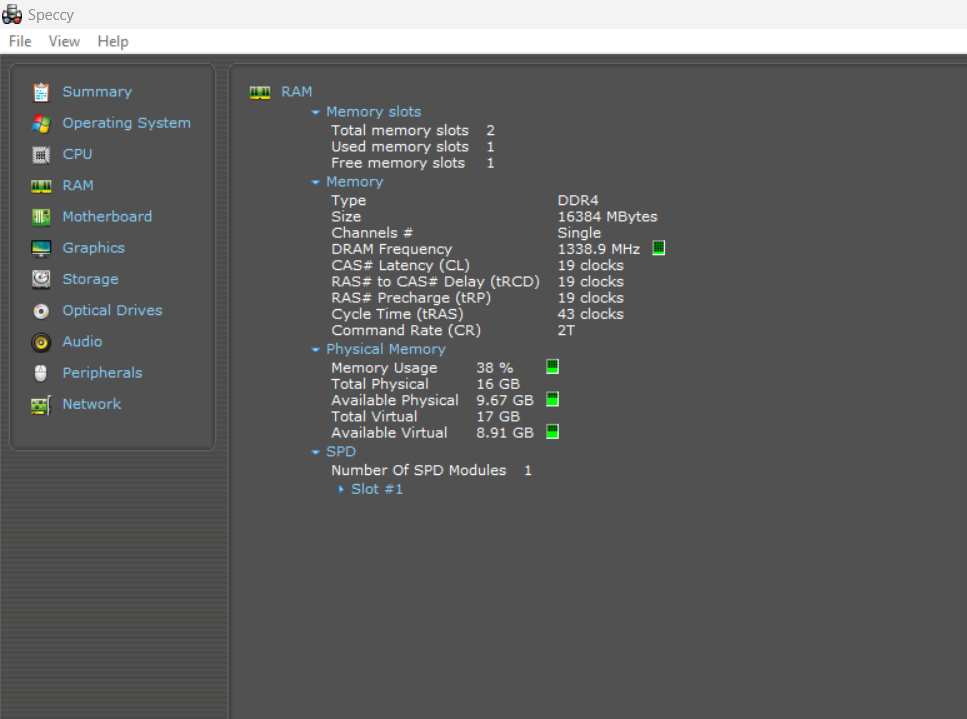967x719 pixels.
Task: Toggle the Available Virtual graph indicator
Action: pos(552,432)
